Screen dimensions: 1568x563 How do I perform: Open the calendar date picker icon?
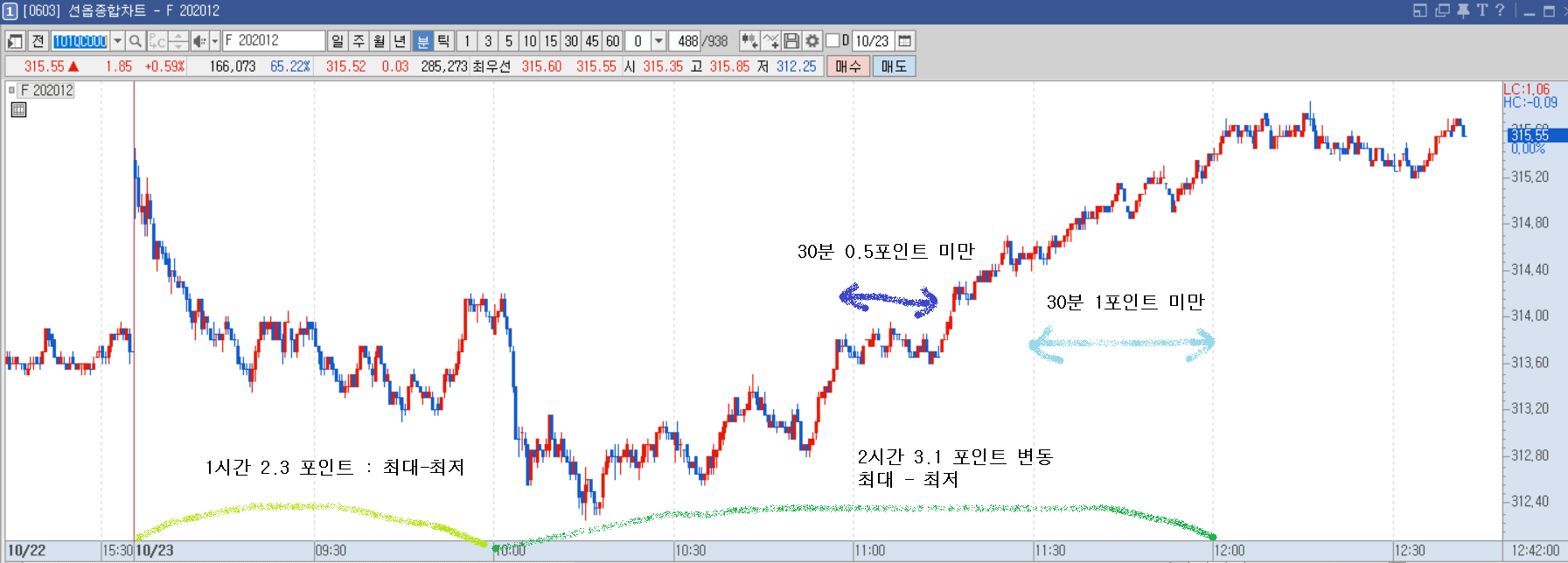[x=905, y=41]
